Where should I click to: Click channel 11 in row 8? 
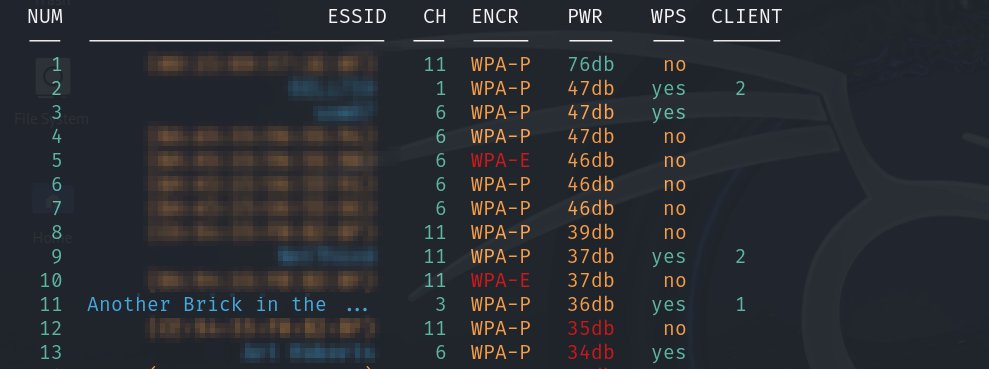click(435, 233)
